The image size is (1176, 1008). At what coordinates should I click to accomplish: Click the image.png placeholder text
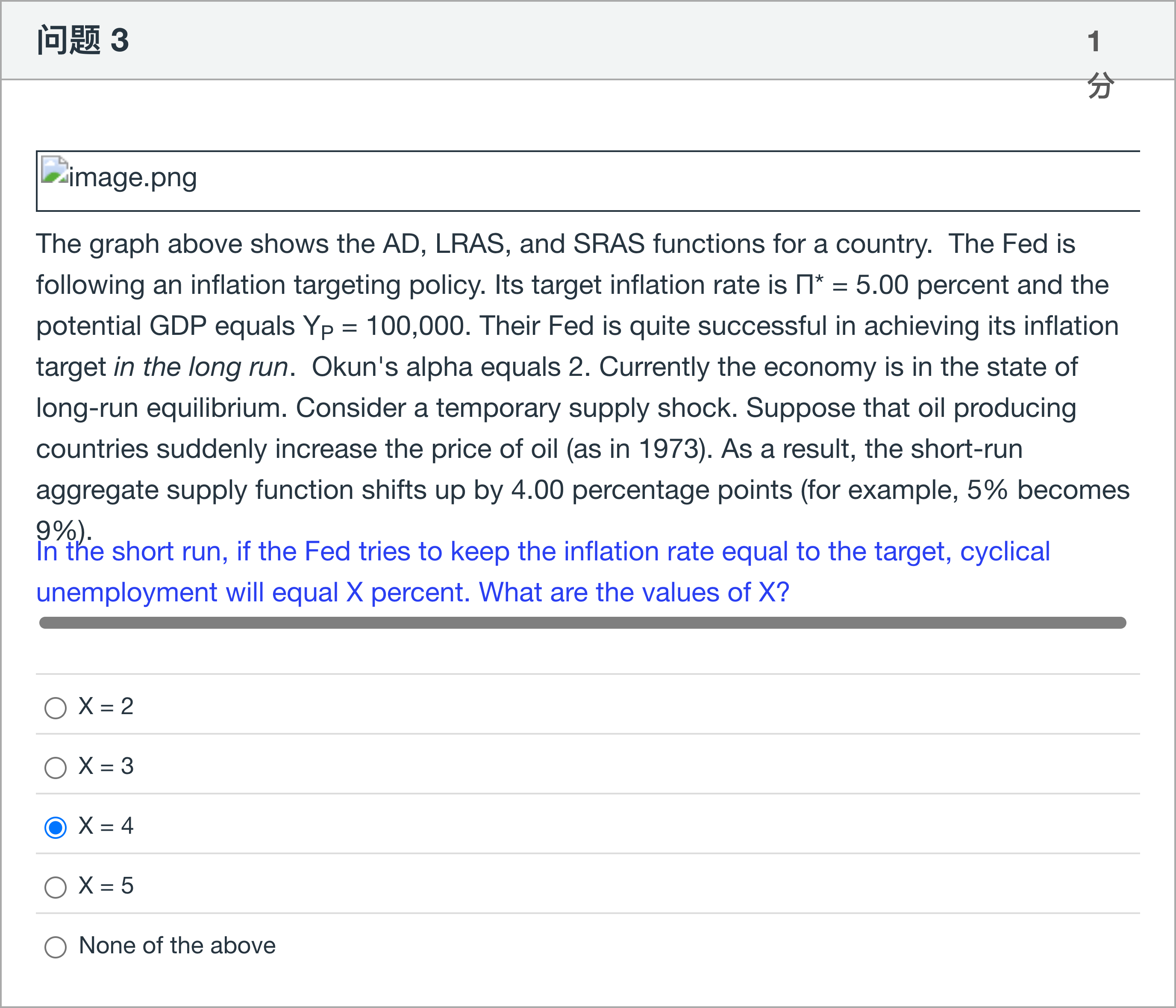pos(133,178)
